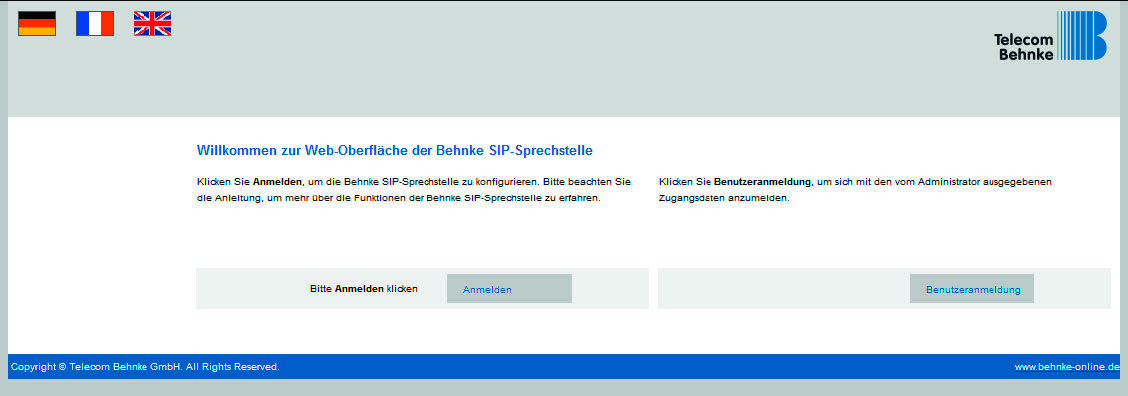
Task: Switch language to French flag
Action: tap(95, 24)
